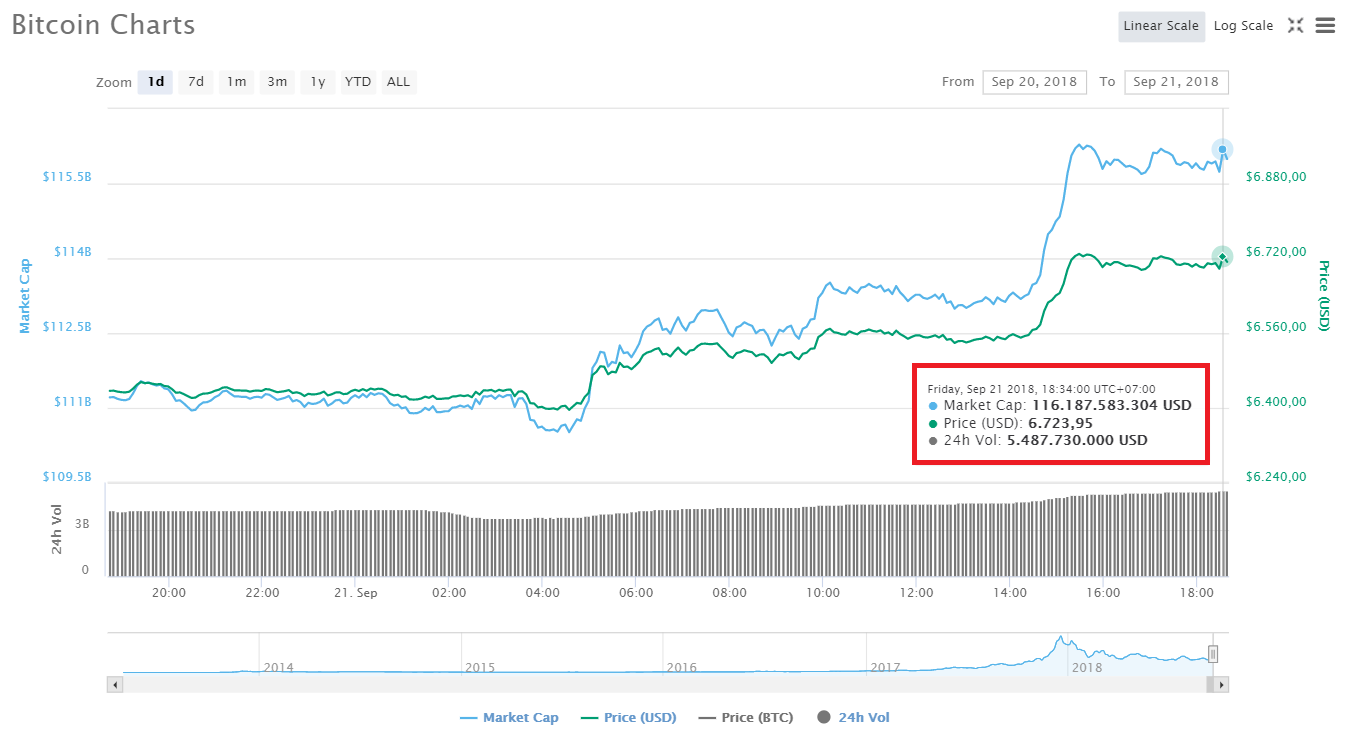The width and height of the screenshot is (1346, 736).
Task: Click the $6.720,00 price axis label
Action: [1276, 252]
